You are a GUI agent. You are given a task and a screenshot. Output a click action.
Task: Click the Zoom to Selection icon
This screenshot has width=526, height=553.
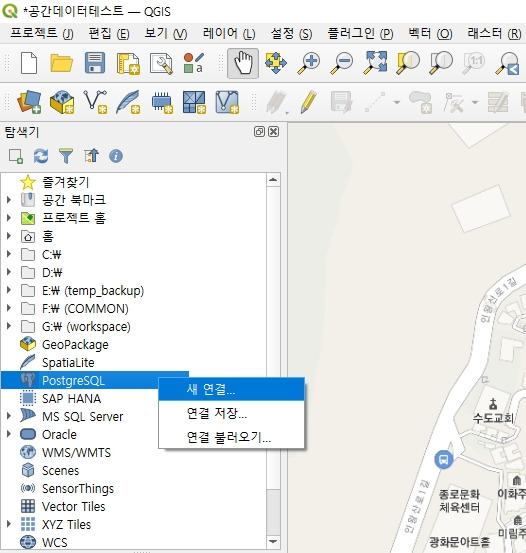point(408,63)
